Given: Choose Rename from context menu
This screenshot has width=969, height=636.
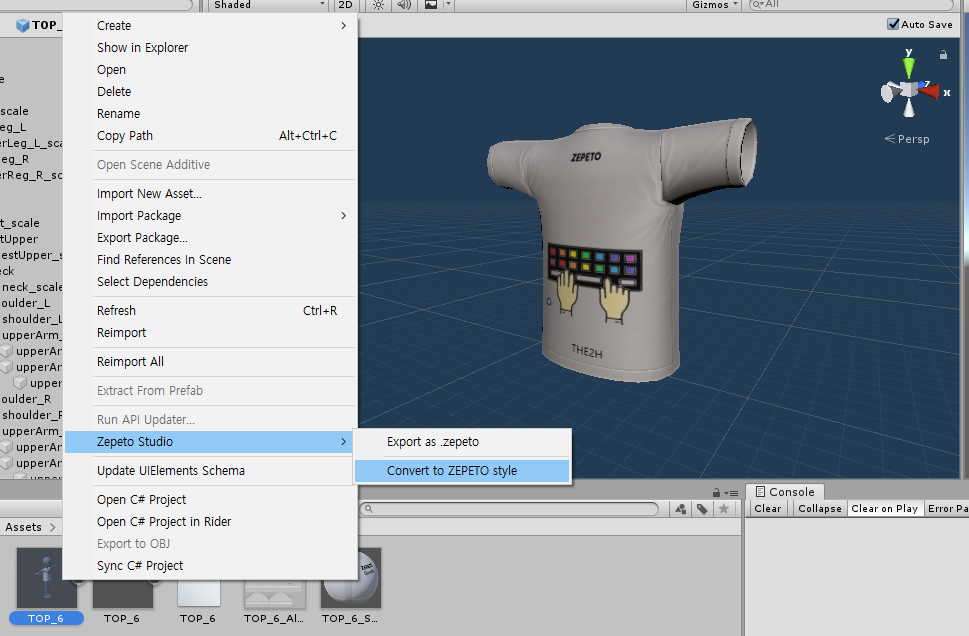Looking at the screenshot, I should [x=210, y=114].
